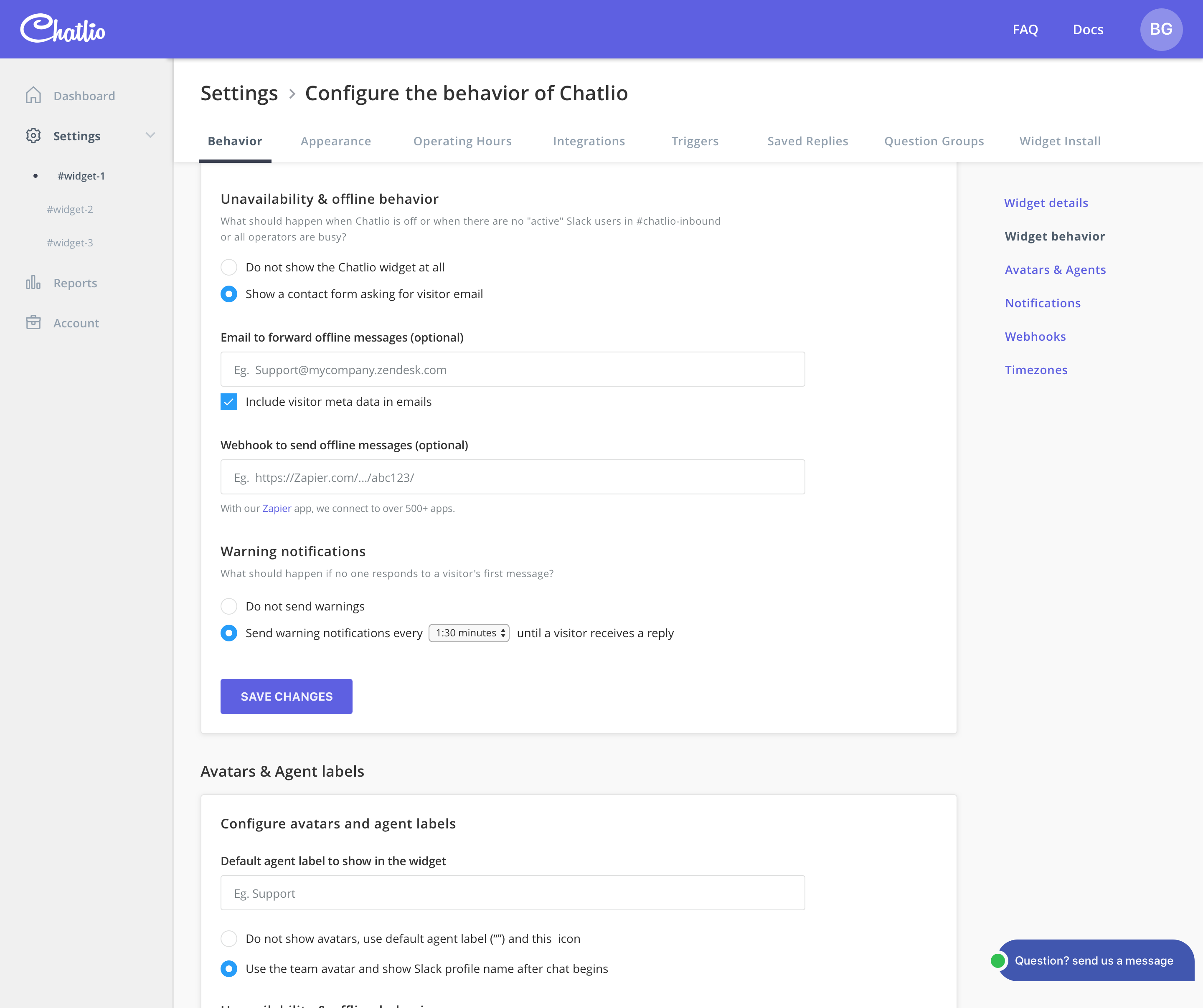The image size is (1203, 1008).
Task: Open the Operating Hours tab
Action: (462, 141)
